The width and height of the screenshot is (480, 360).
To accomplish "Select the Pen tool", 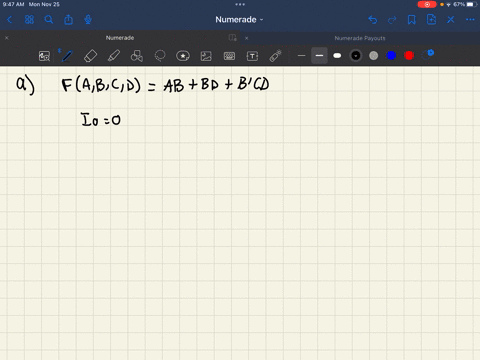I will pyautogui.click(x=67, y=56).
